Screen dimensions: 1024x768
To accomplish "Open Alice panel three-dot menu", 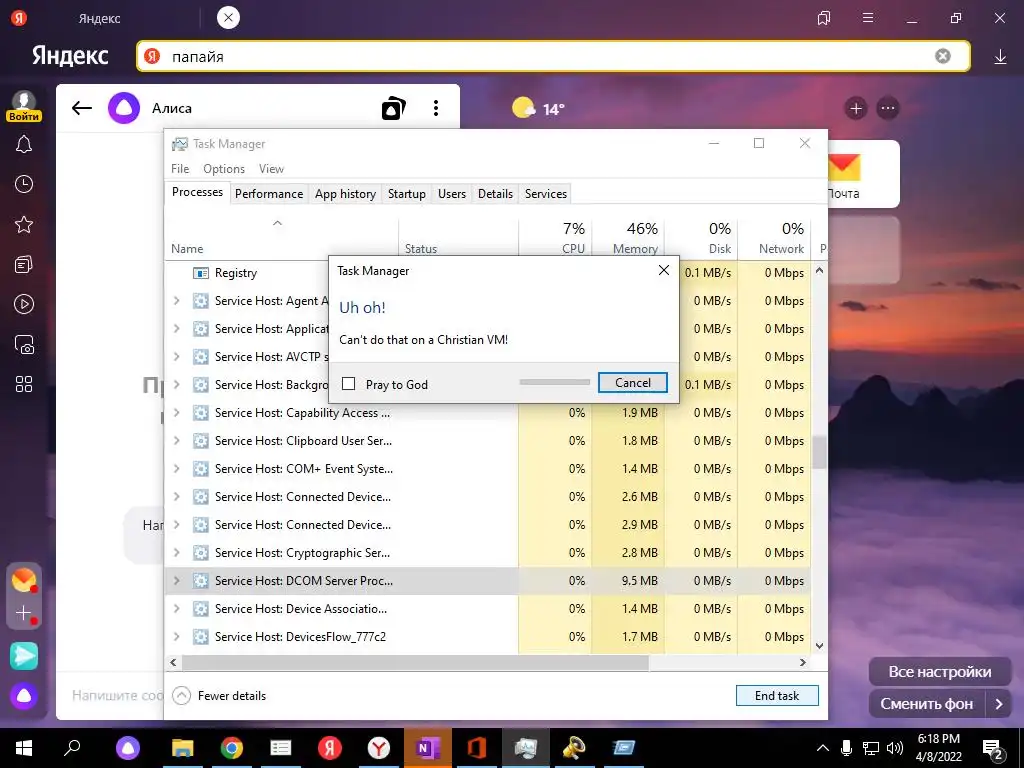I will [436, 108].
